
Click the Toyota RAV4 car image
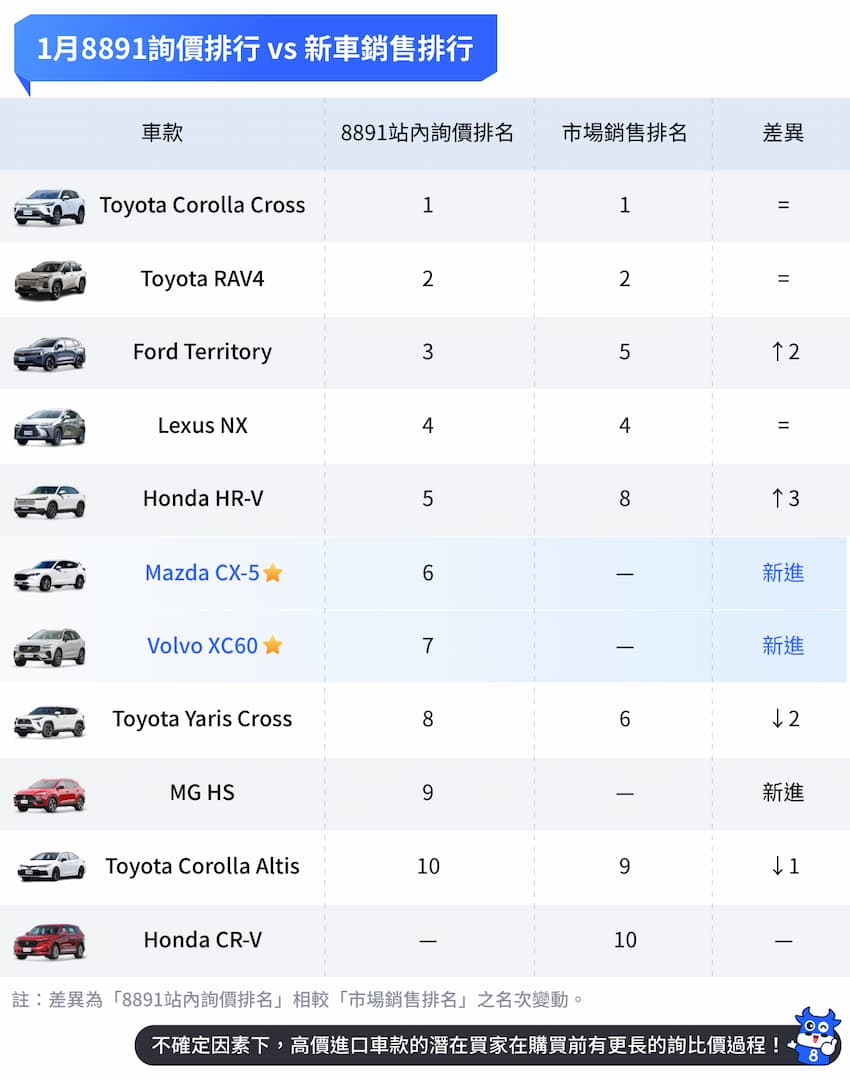tap(49, 280)
